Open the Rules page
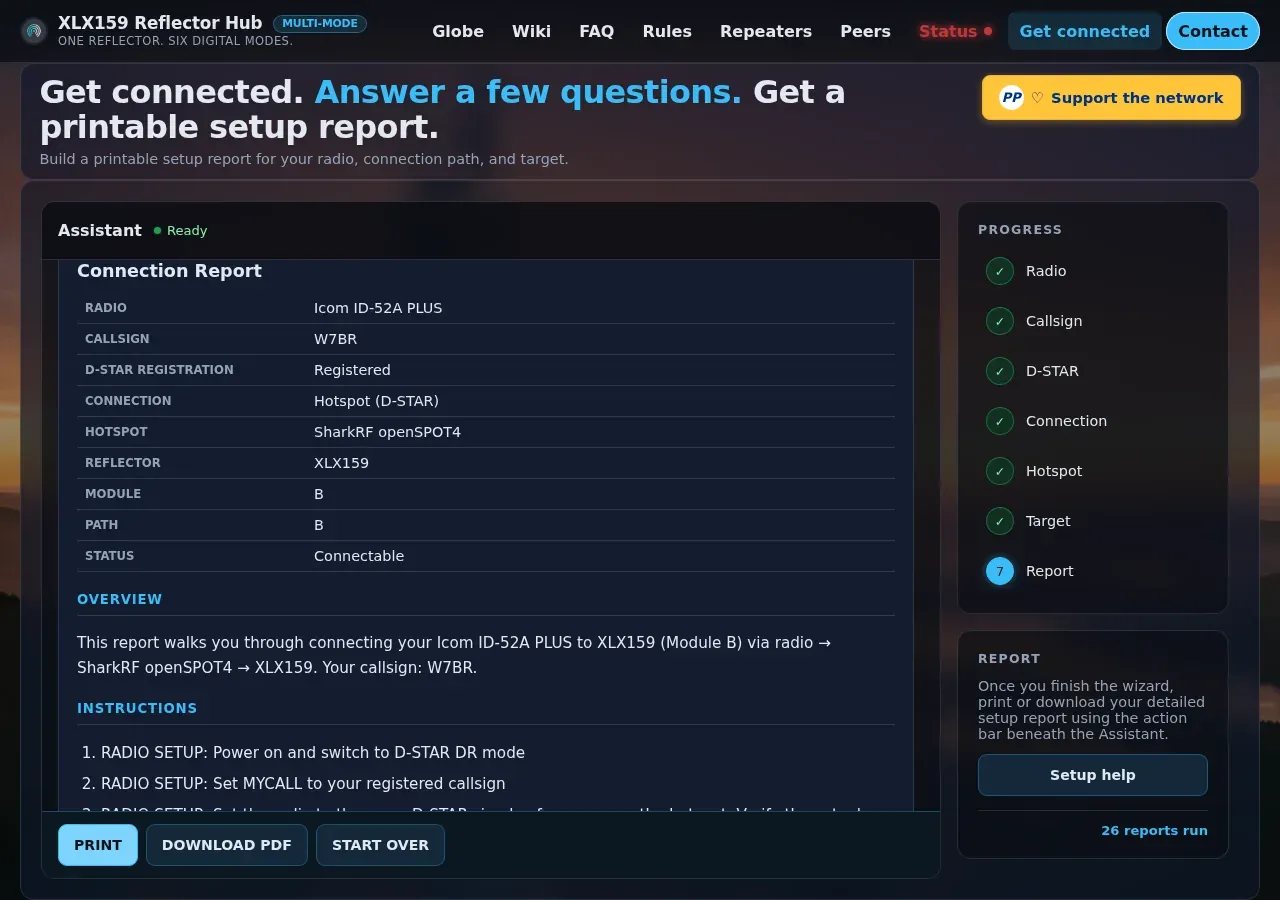The height and width of the screenshot is (900, 1280). coord(667,31)
